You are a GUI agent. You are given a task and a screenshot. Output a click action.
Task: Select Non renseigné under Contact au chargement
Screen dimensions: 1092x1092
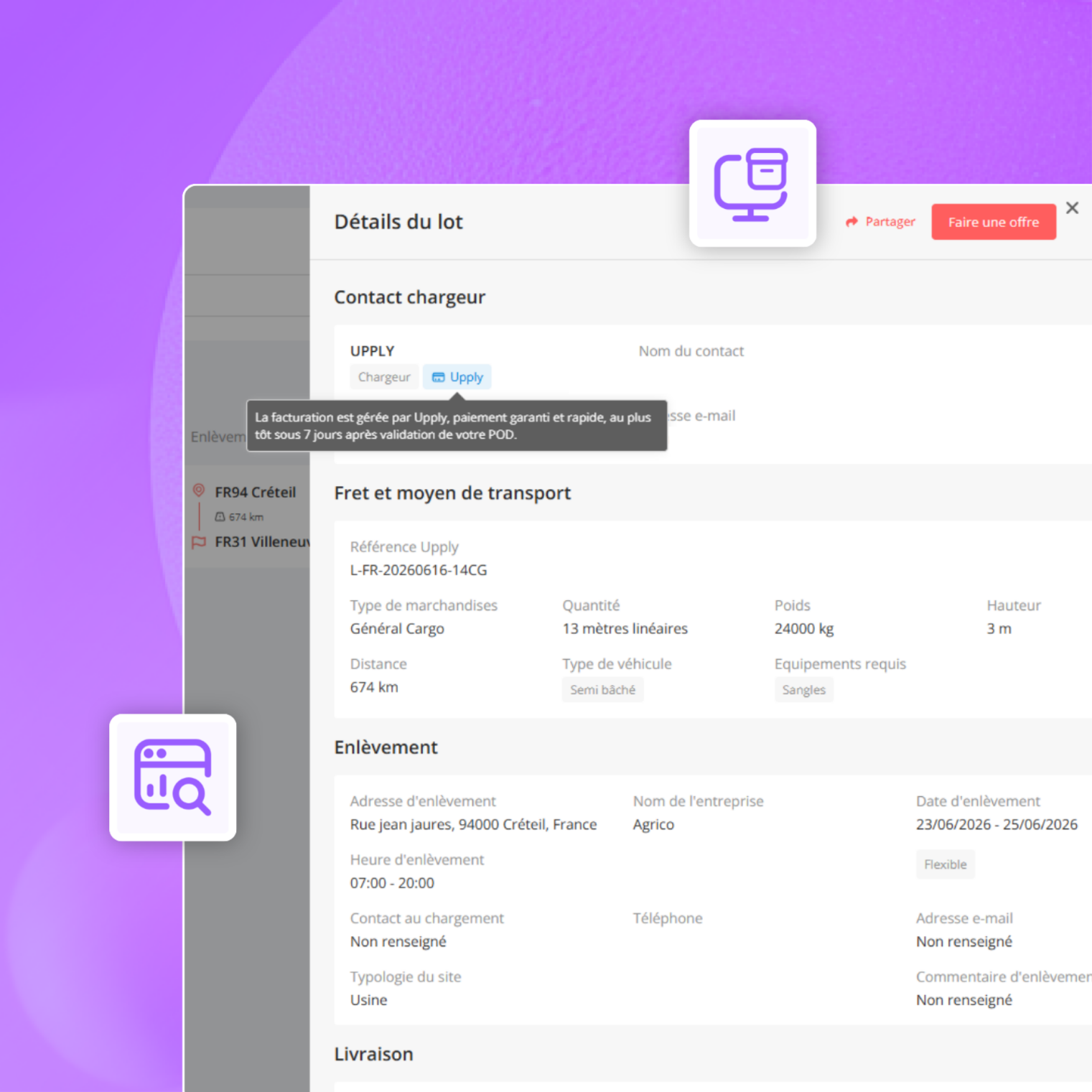tap(398, 941)
